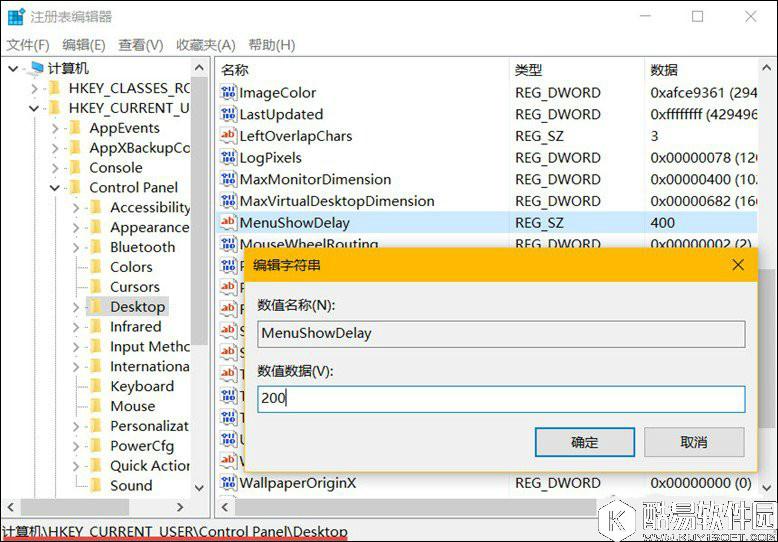
Task: Click REG_SZ type of LeftOverlapChars
Action: pos(539,136)
